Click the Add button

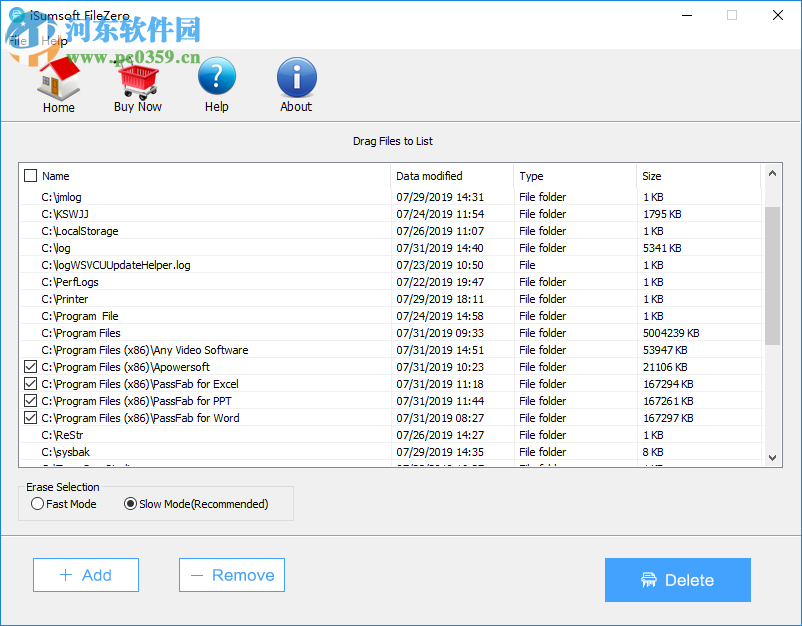(85, 575)
